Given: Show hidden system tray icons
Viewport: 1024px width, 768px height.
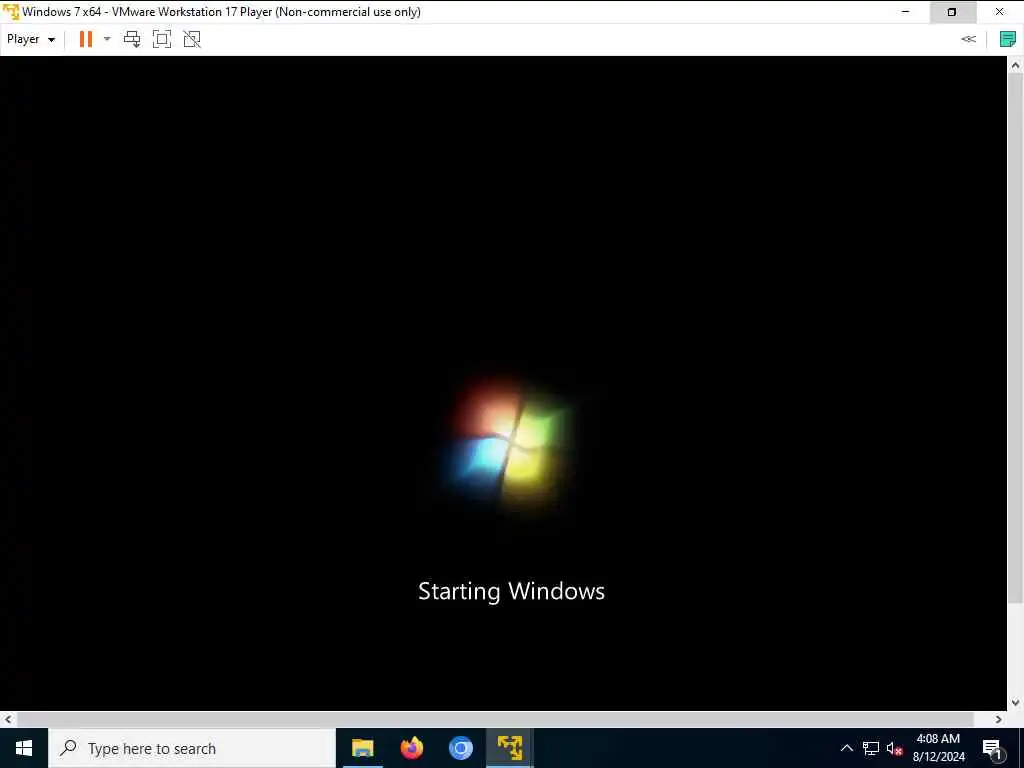Looking at the screenshot, I should pyautogui.click(x=846, y=748).
